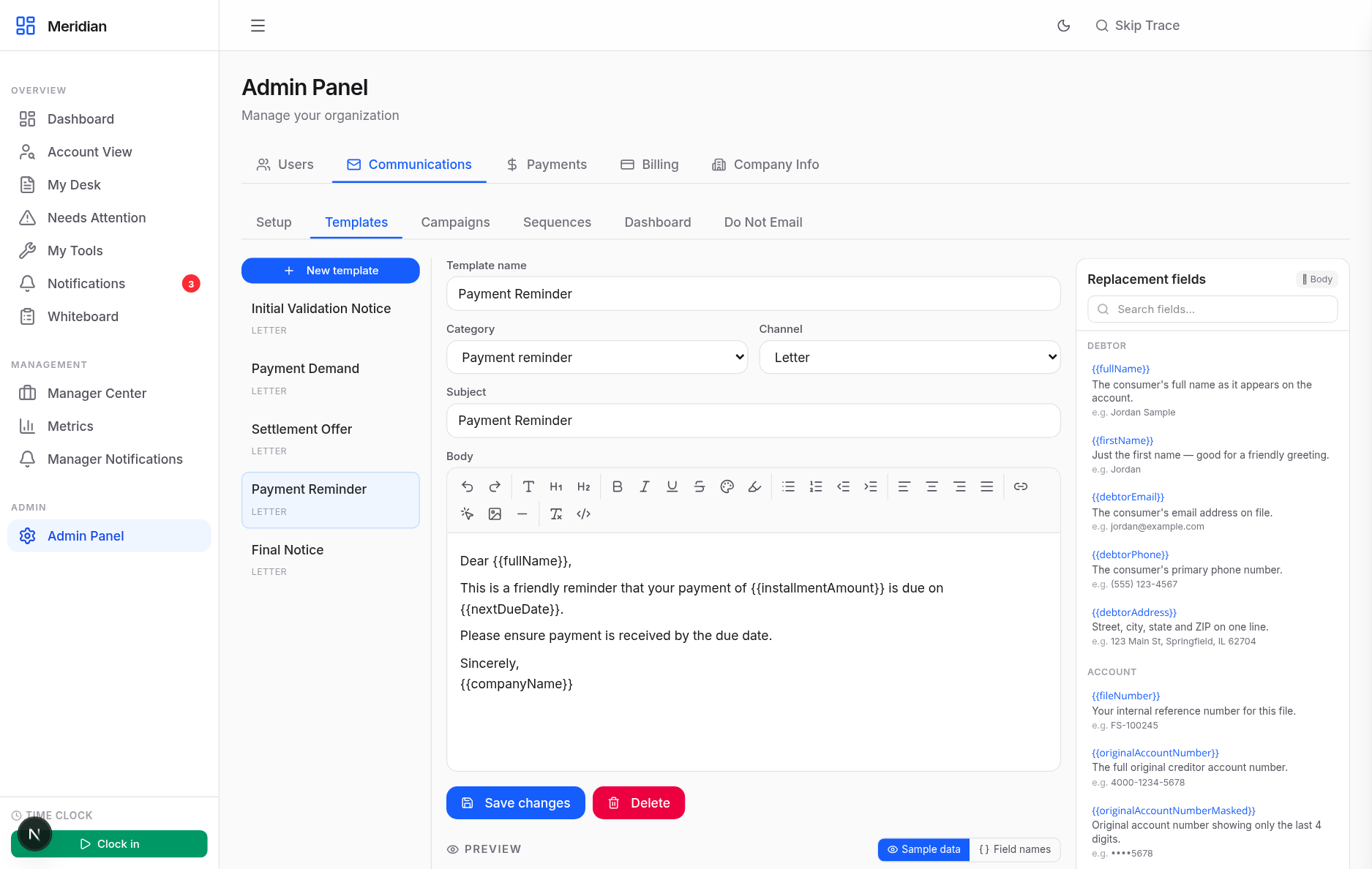Align text center
The image size is (1372, 869).
(x=931, y=486)
